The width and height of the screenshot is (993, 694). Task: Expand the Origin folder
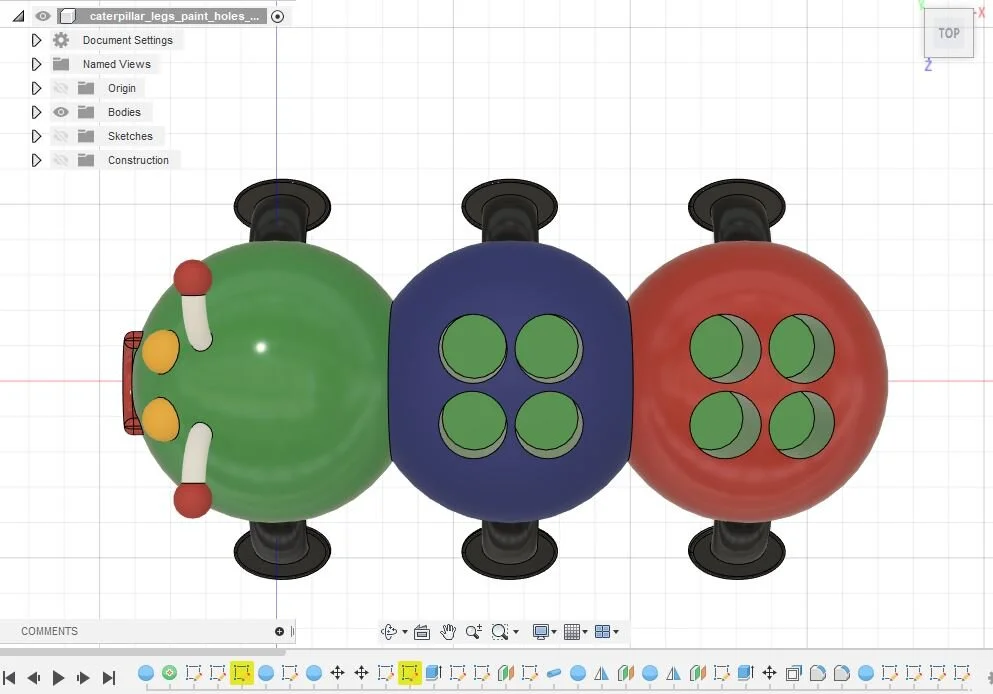click(36, 88)
